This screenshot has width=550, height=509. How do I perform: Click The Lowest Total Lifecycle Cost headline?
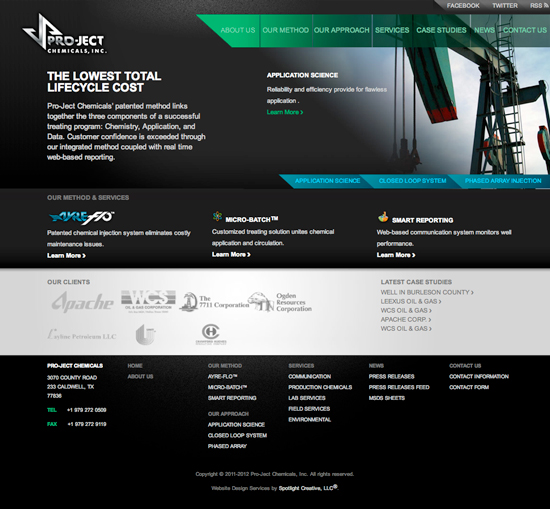click(x=104, y=82)
